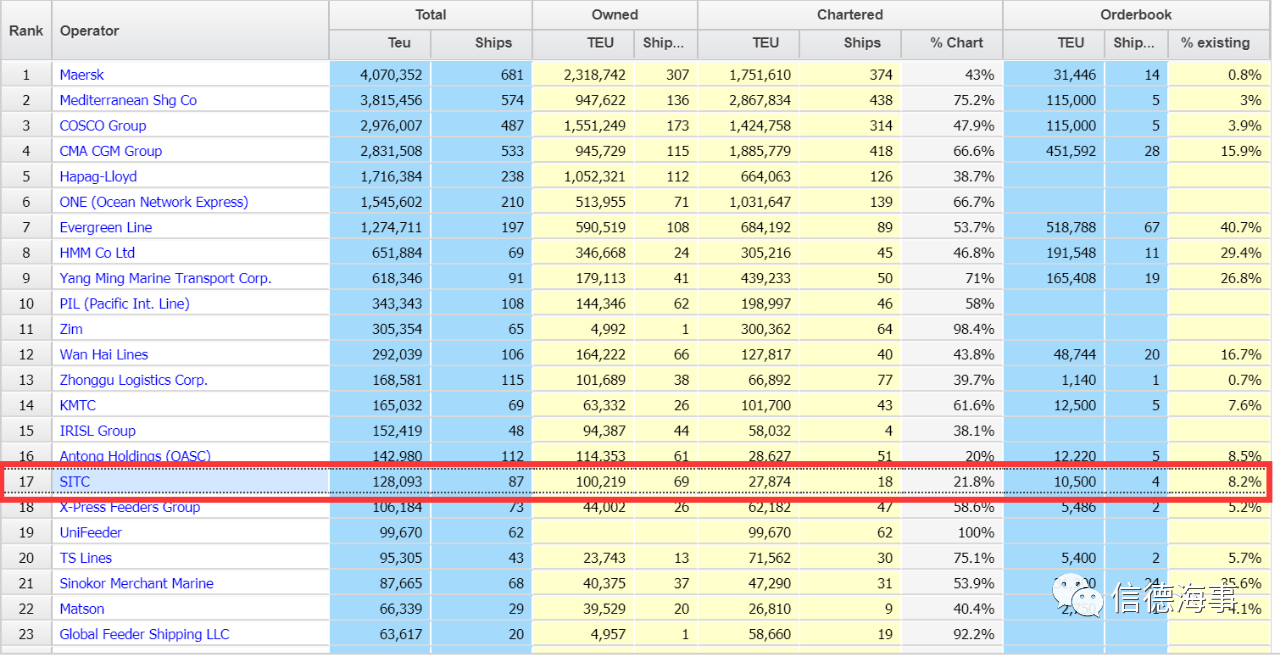Open the UniFeeder operator link
The image size is (1280, 655).
click(x=91, y=532)
